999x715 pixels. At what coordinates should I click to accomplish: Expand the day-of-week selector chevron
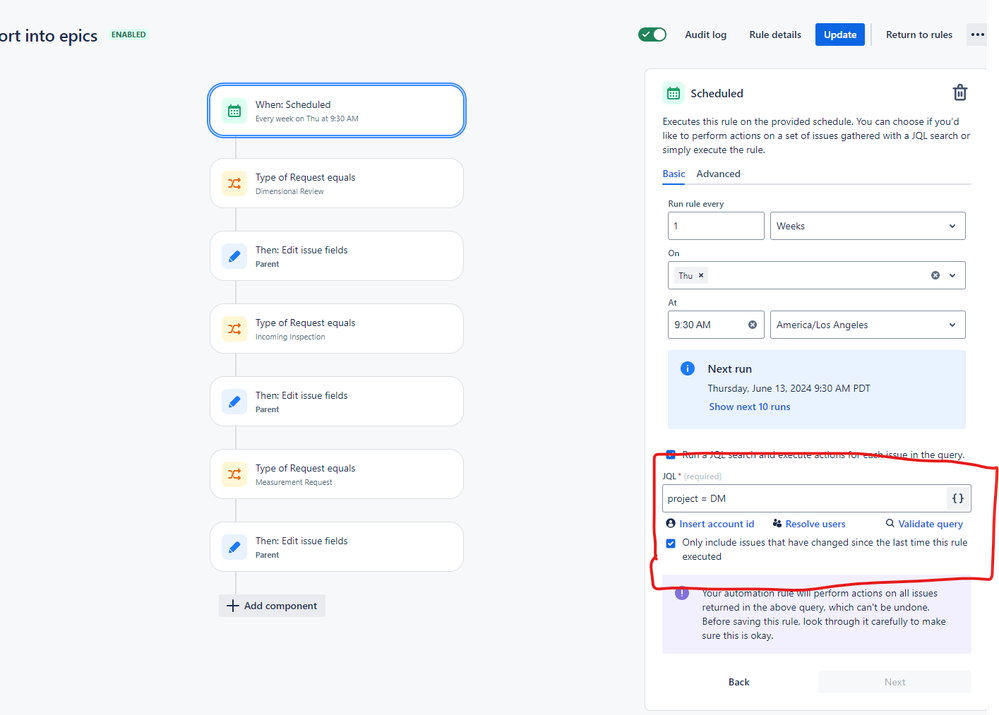point(952,275)
